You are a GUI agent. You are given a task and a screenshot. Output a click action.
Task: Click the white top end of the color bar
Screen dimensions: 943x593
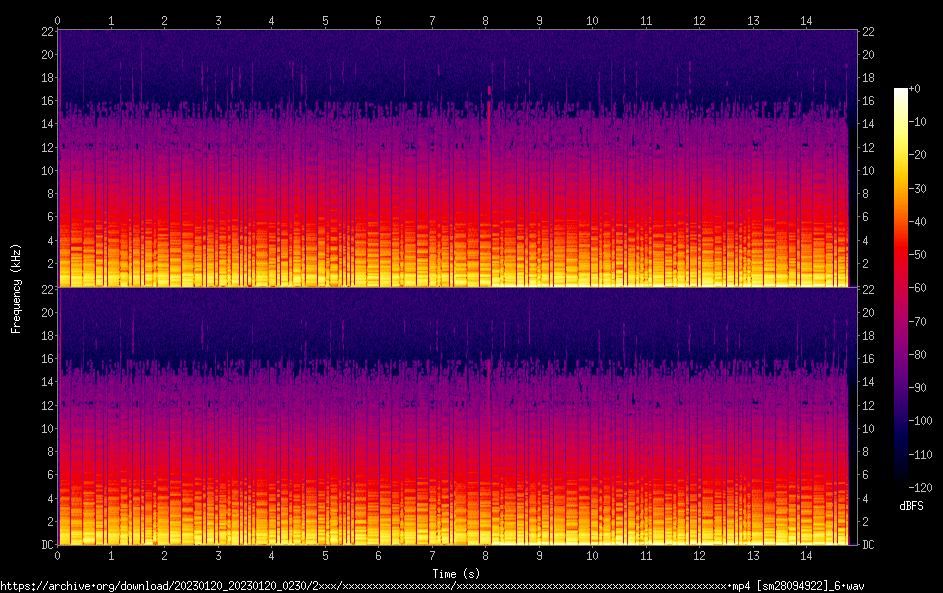tap(901, 92)
